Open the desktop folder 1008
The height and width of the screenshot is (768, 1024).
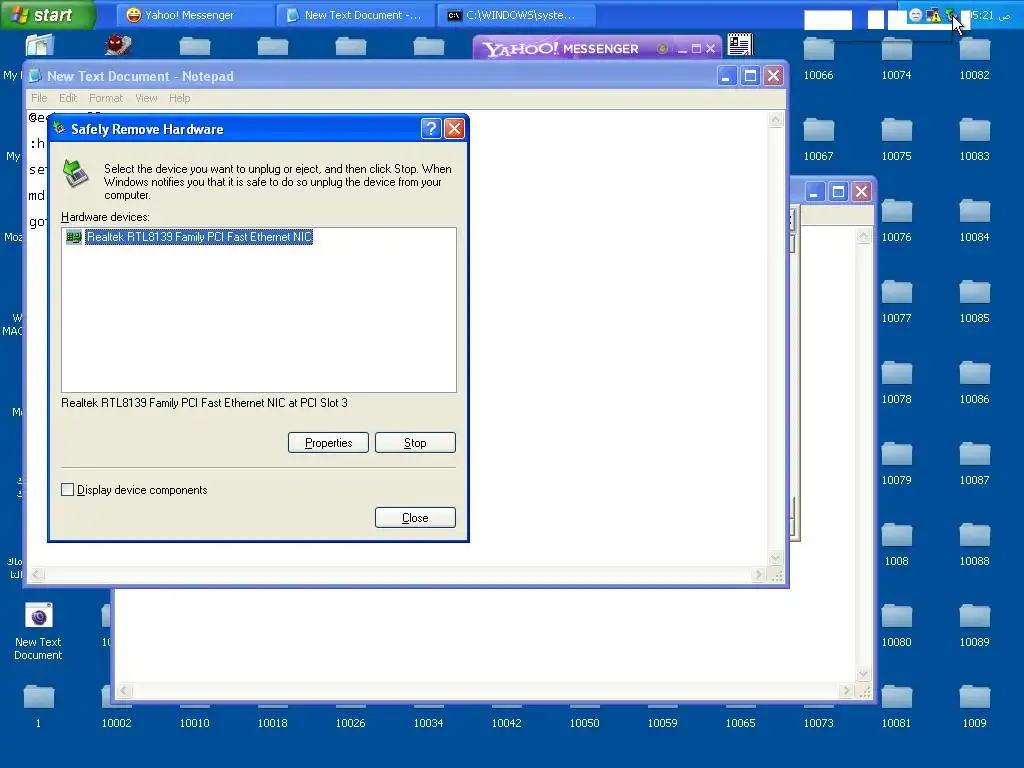click(x=896, y=545)
